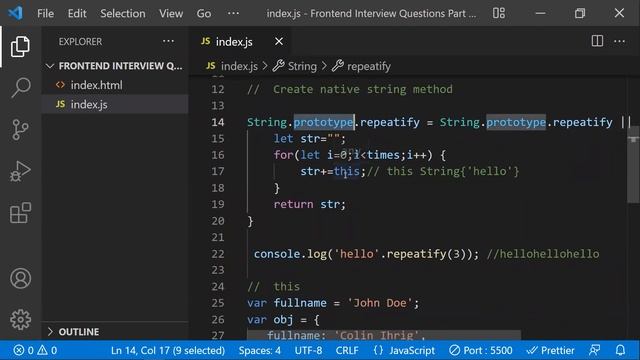Open the Customize Layout icon
Screen dimensions: 640x360
pyautogui.click(x=498, y=13)
